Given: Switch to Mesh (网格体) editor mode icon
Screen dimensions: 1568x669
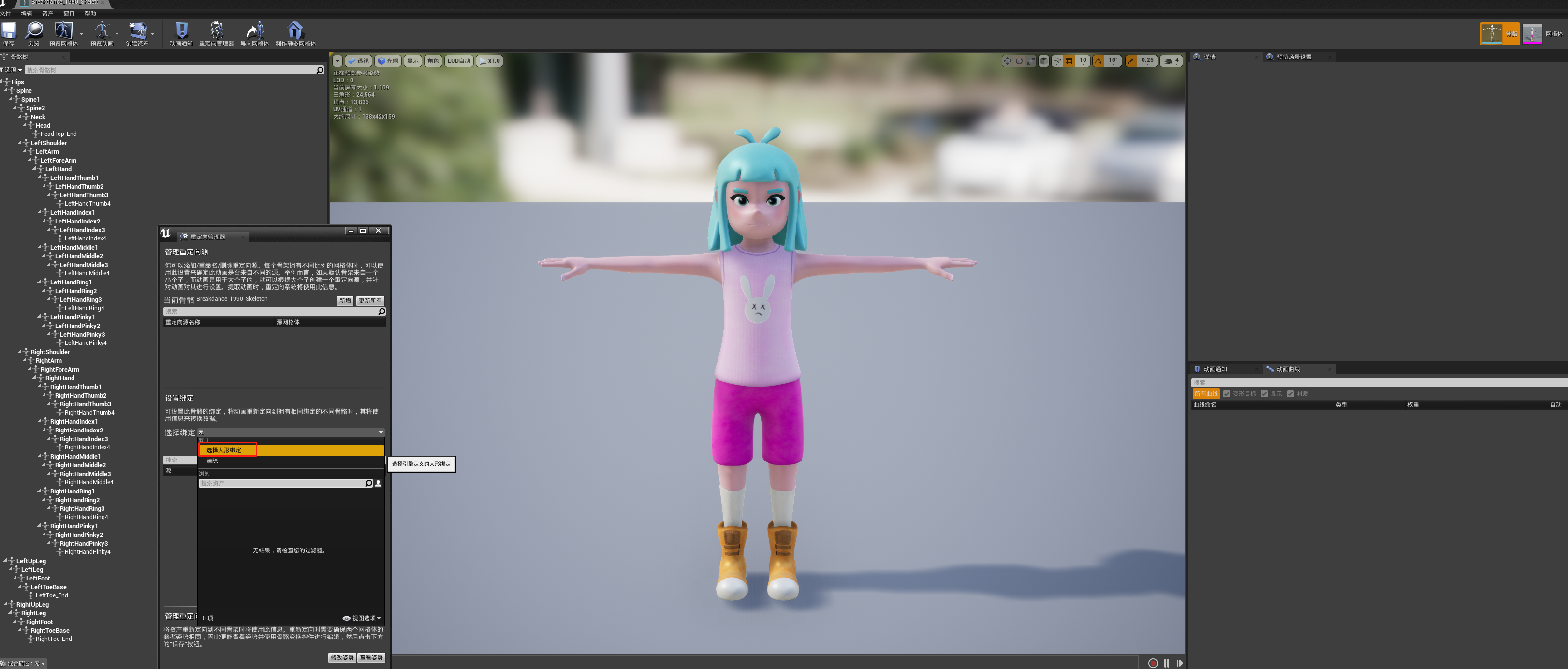Looking at the screenshot, I should point(1531,33).
